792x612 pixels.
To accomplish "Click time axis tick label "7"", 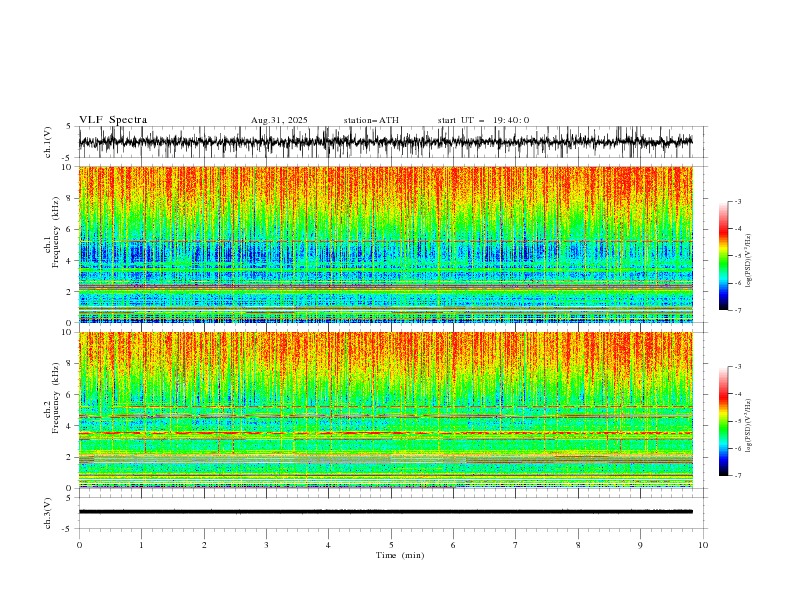I will [516, 545].
